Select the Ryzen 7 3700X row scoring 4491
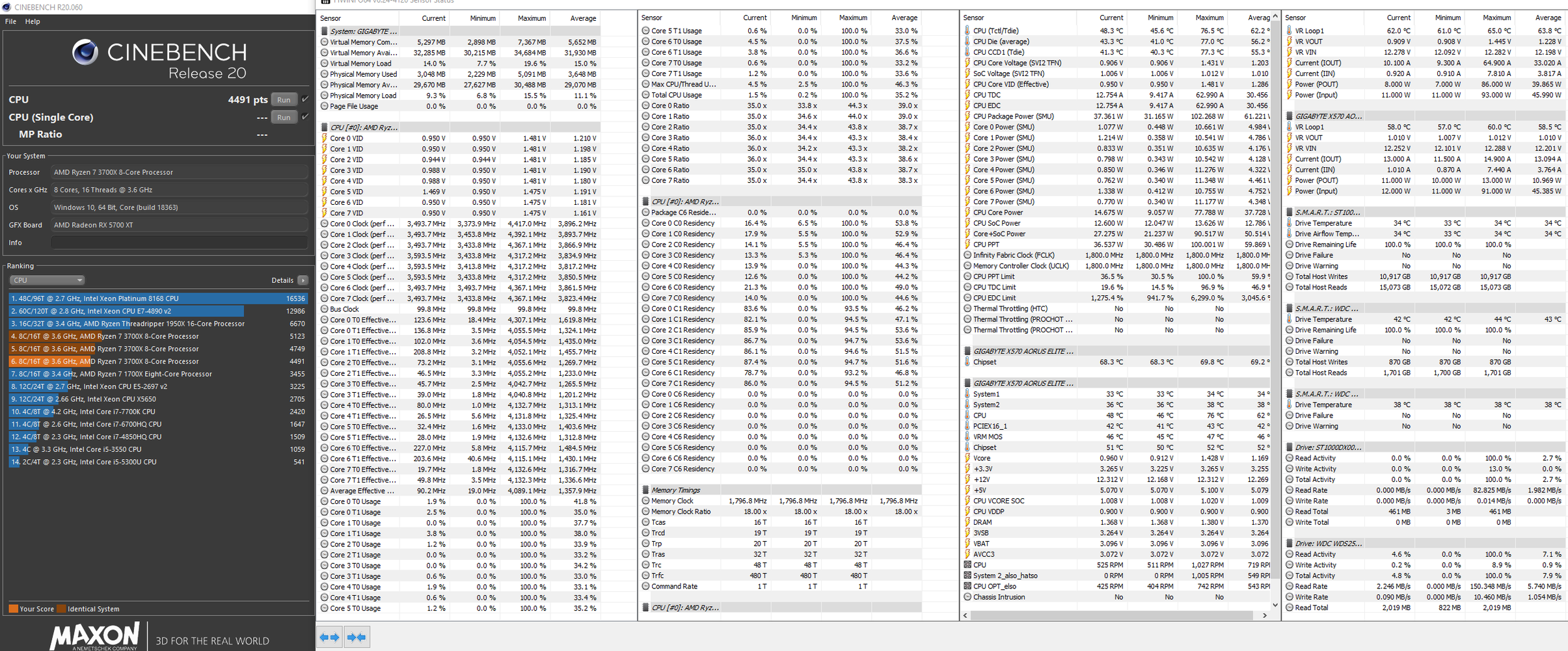Image resolution: width=1568 pixels, height=651 pixels. point(158,361)
